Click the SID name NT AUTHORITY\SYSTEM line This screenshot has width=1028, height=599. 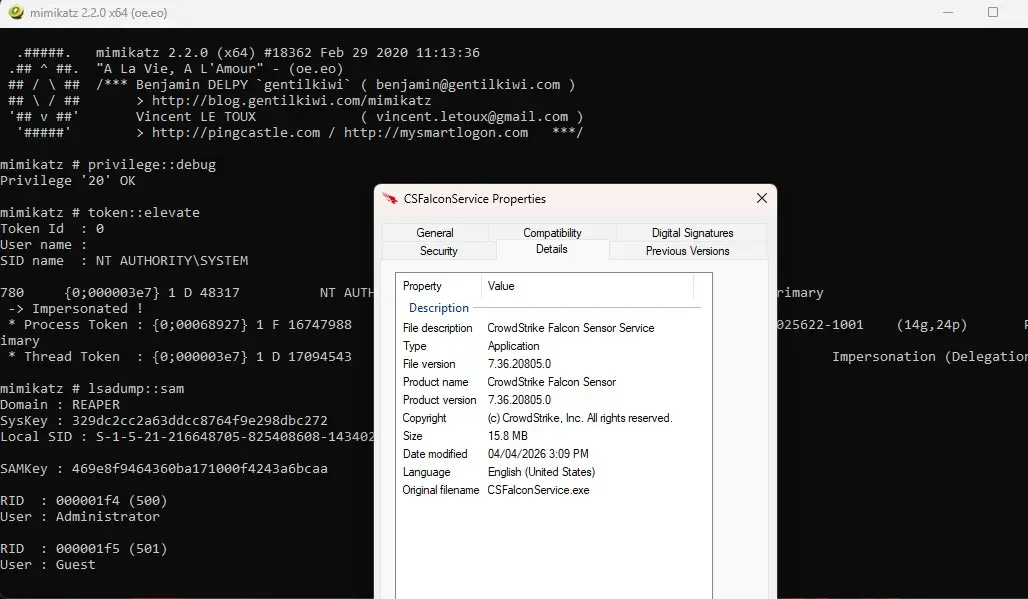[125, 261]
